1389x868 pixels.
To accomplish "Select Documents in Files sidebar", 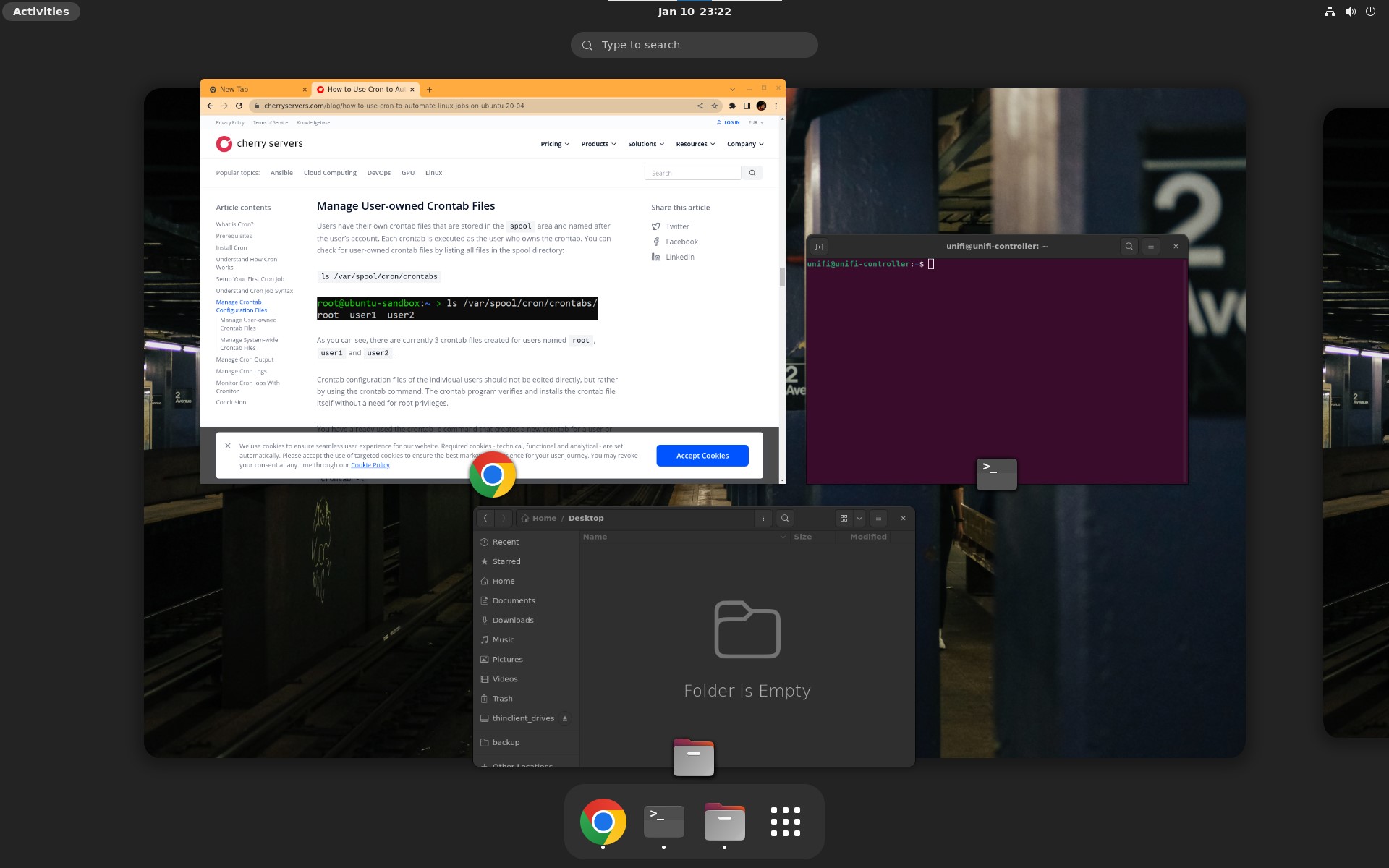I will click(x=526, y=600).
